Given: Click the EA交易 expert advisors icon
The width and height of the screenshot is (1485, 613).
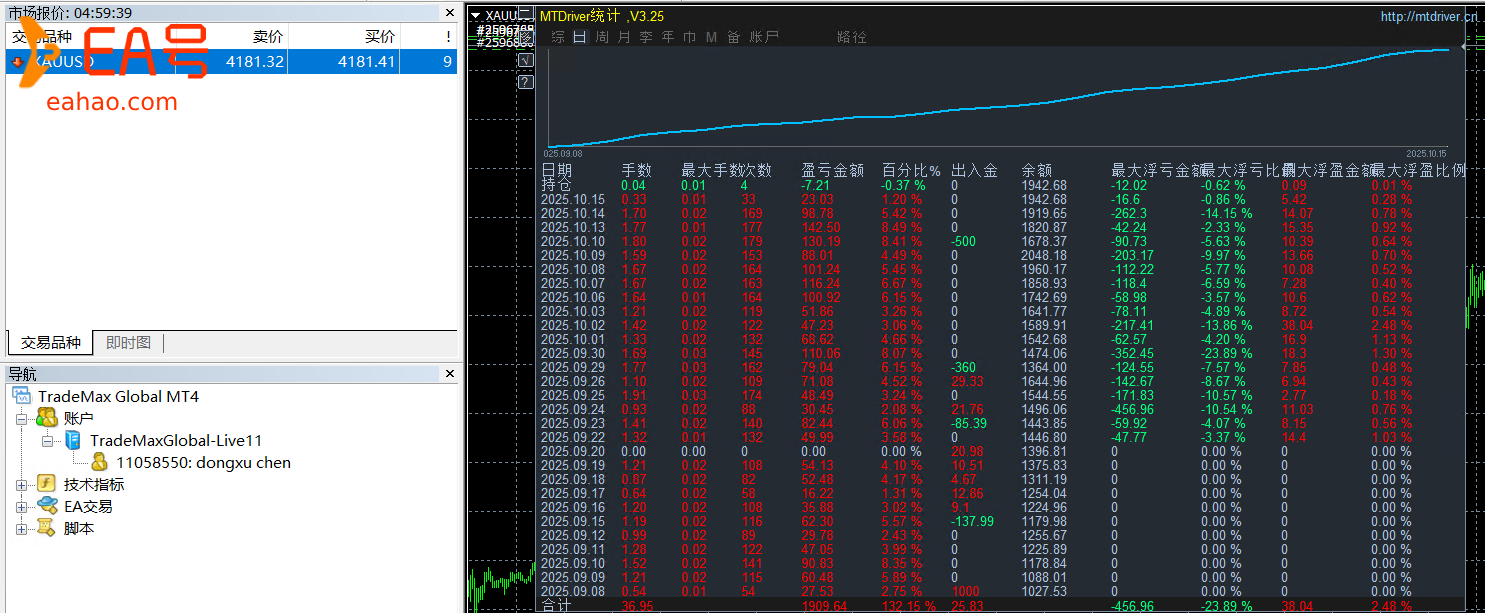Looking at the screenshot, I should (46, 506).
